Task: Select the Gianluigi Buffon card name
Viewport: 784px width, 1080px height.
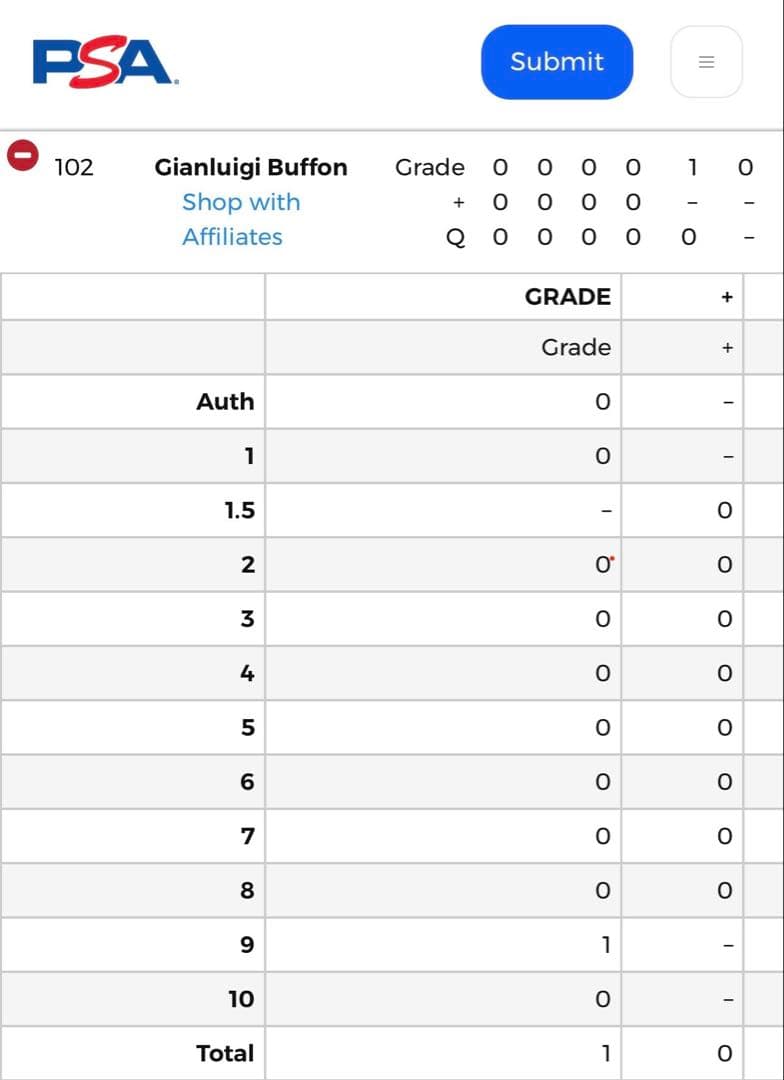Action: pyautogui.click(x=251, y=167)
